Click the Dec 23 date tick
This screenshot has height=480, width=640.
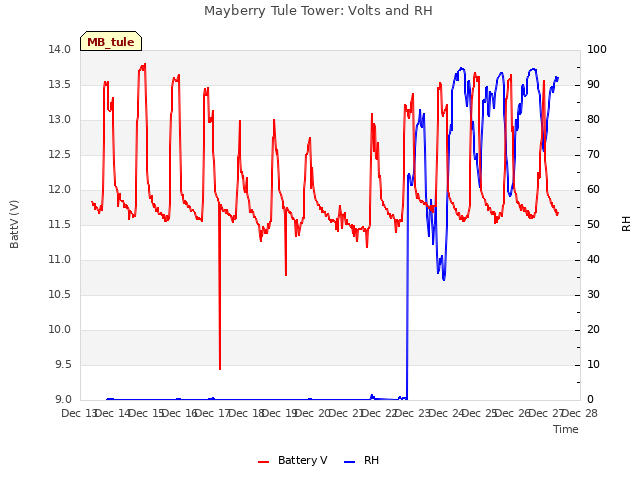coord(413,413)
